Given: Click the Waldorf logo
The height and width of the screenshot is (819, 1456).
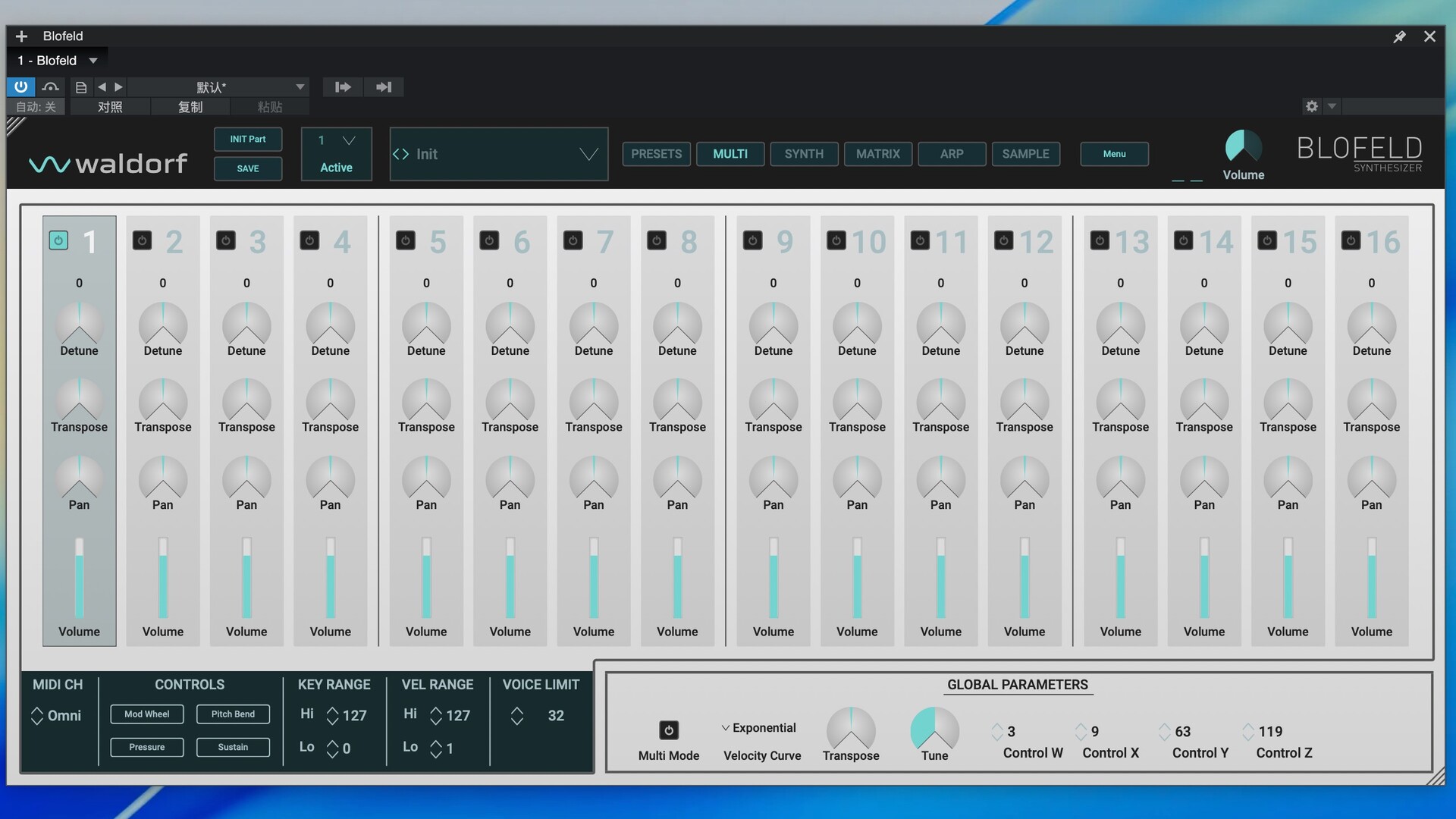Looking at the screenshot, I should coord(108,163).
